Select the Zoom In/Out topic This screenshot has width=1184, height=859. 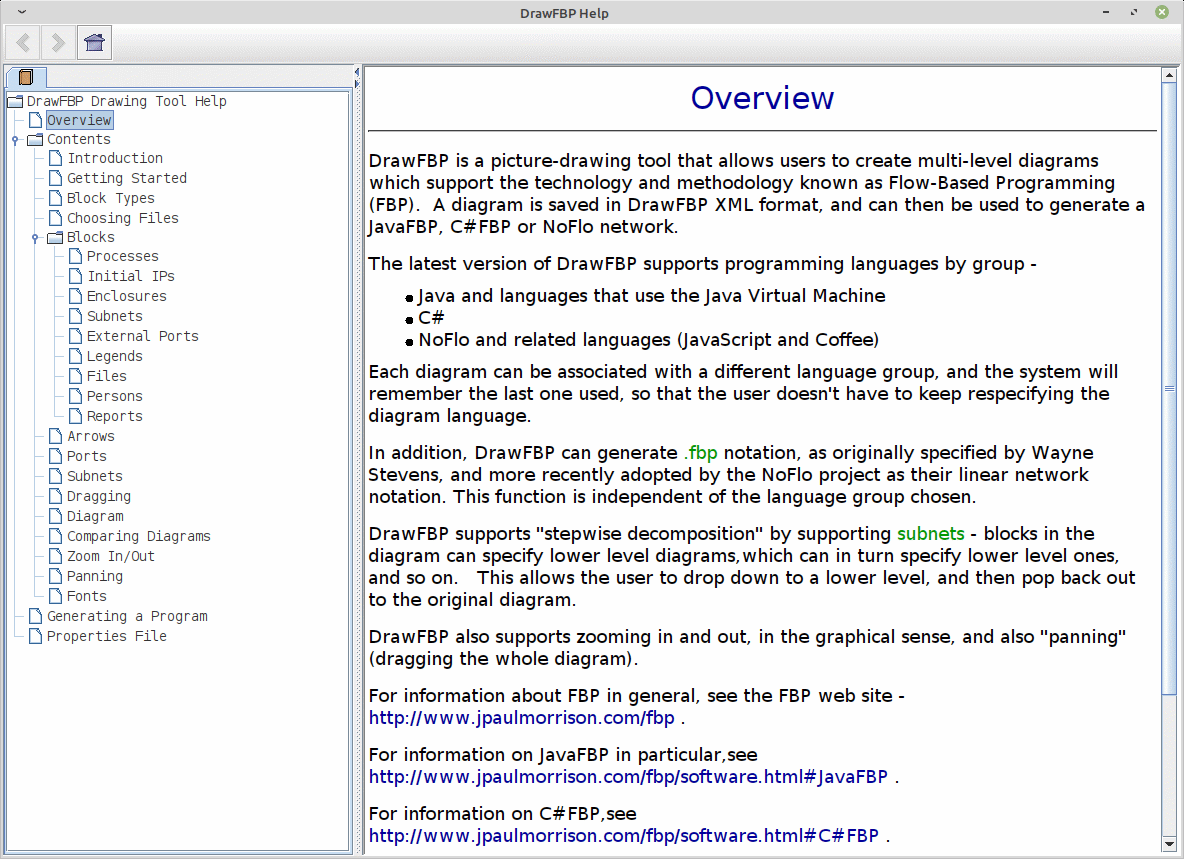[x=111, y=556]
